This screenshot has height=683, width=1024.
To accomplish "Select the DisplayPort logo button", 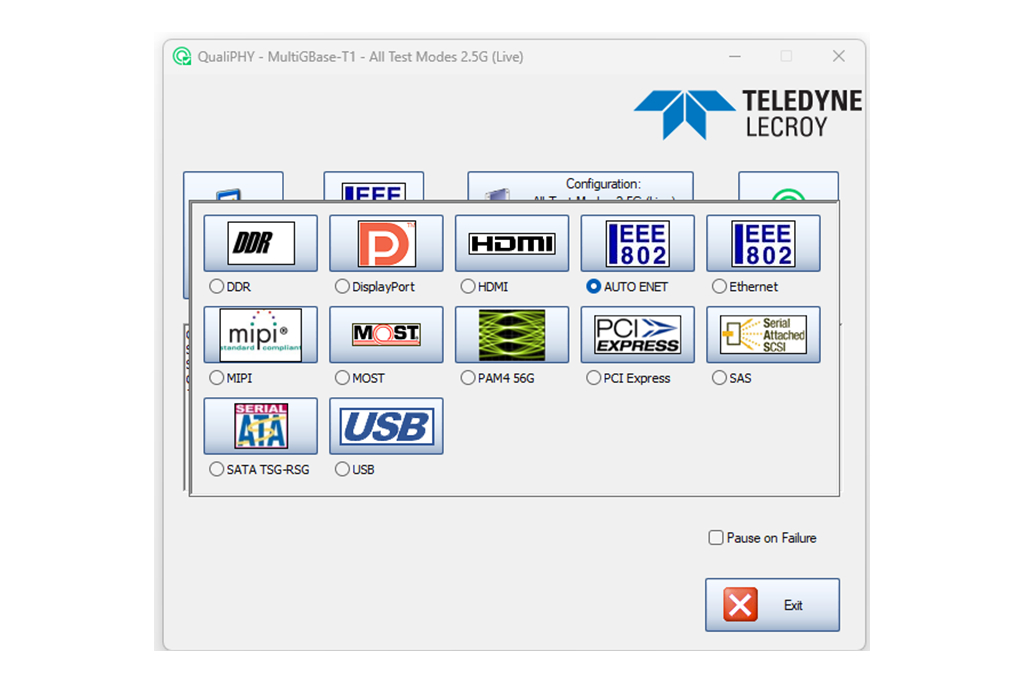I will (x=386, y=243).
